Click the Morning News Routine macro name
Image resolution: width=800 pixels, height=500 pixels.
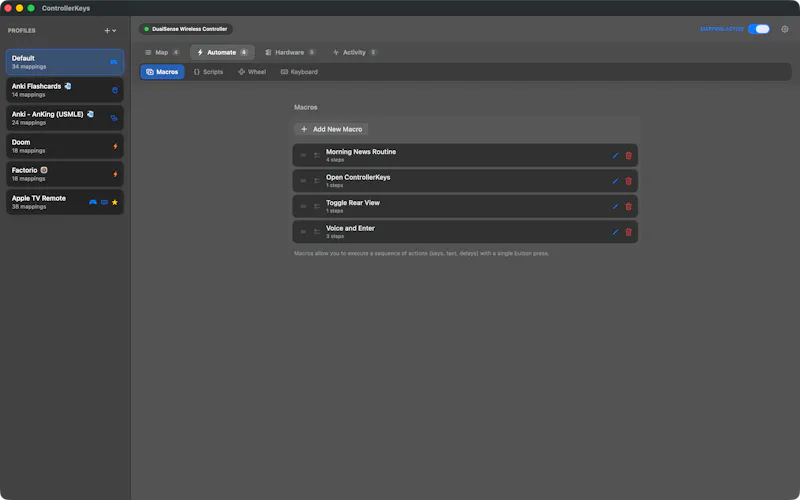361,152
